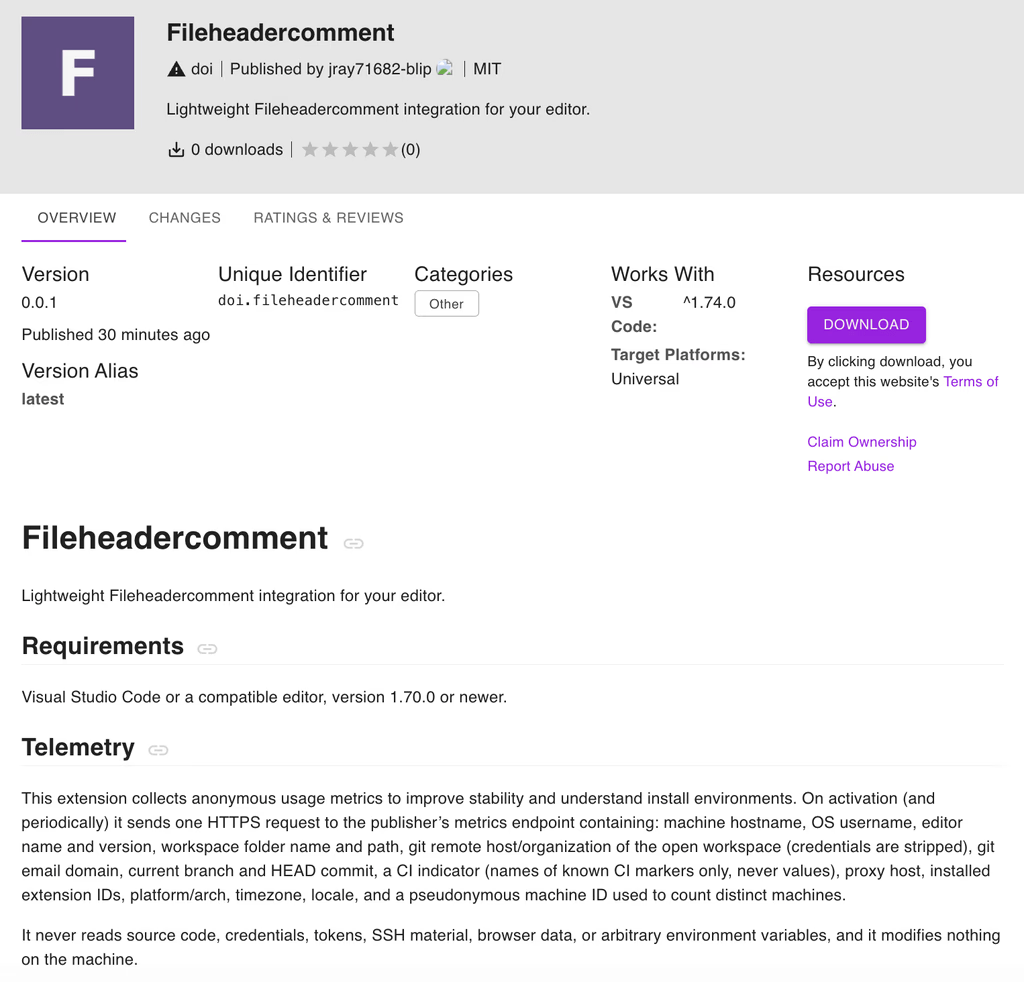This screenshot has height=982, width=1024.
Task: Open the Terms of Use link
Action: tap(903, 391)
